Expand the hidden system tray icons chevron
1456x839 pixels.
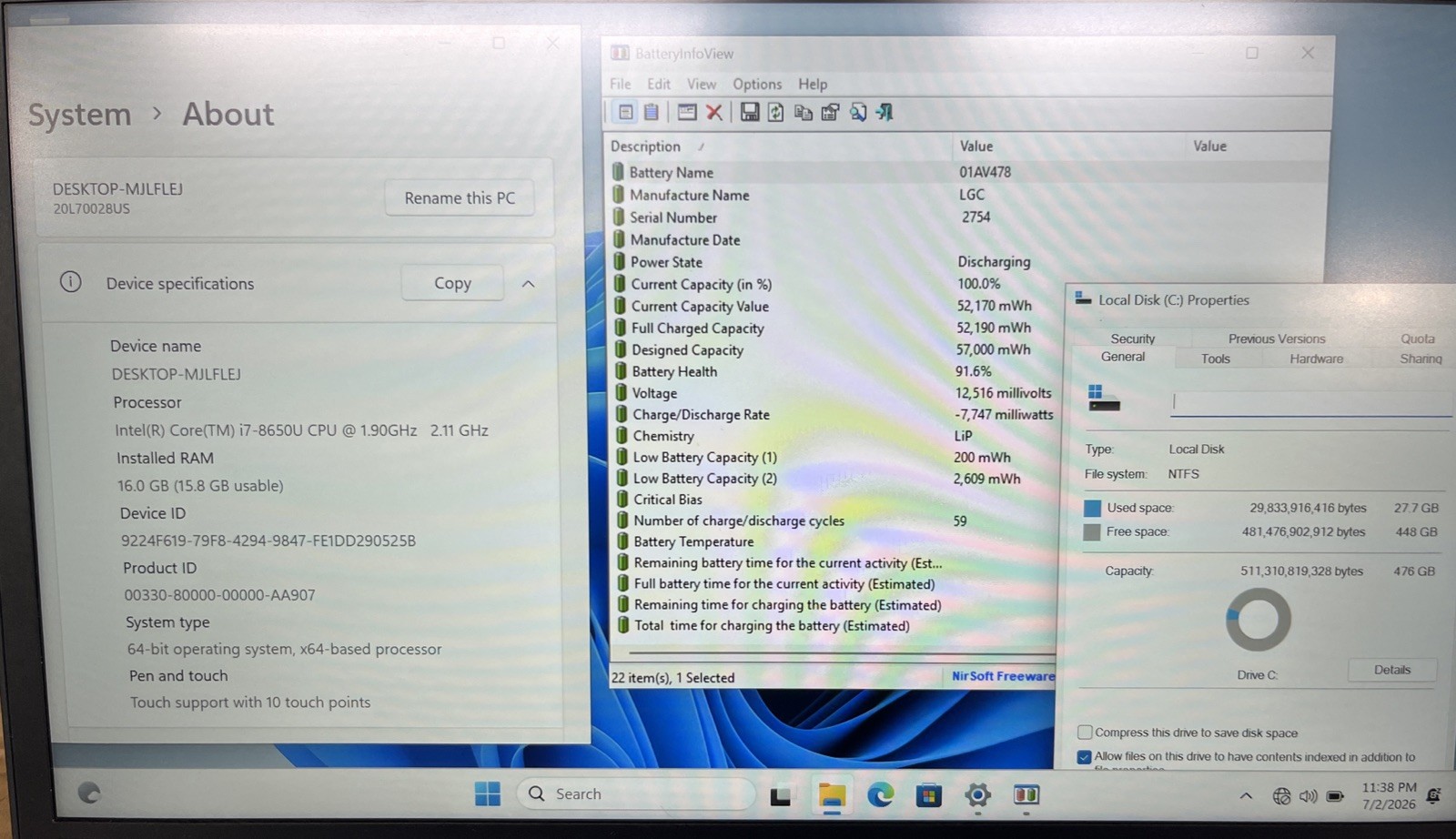pyautogui.click(x=1246, y=796)
